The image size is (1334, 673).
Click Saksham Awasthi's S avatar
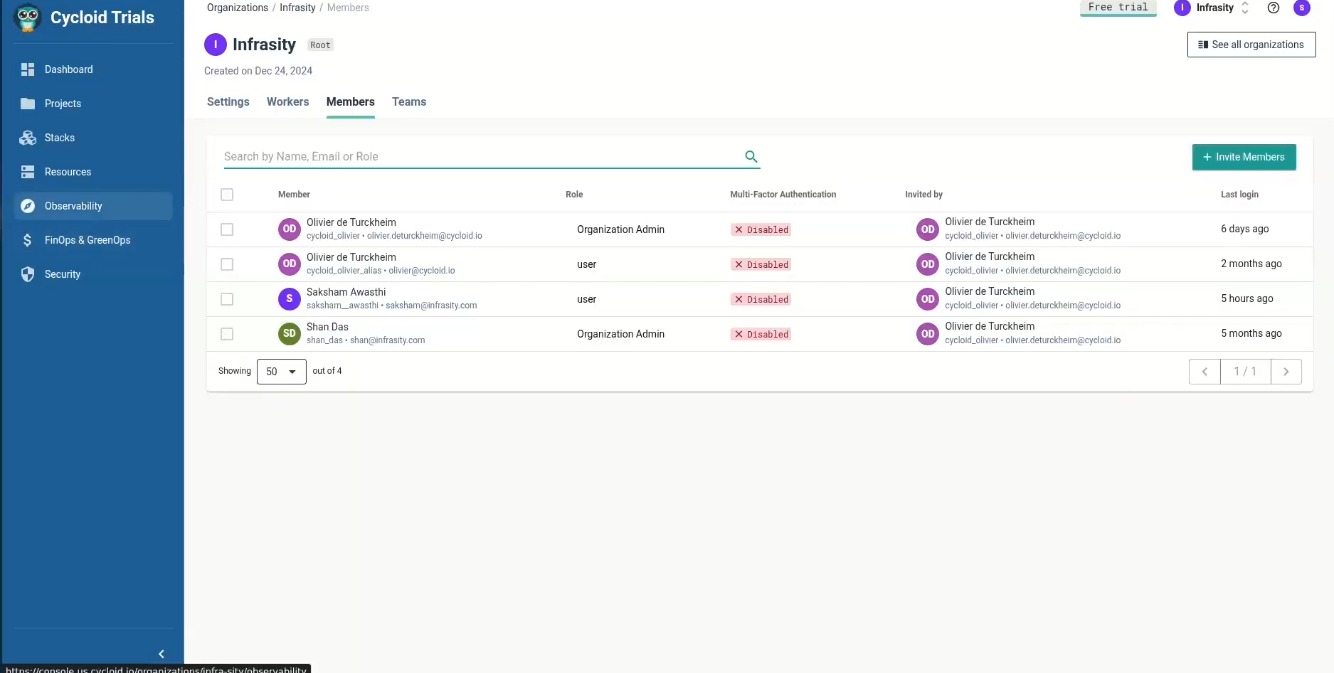coord(289,299)
